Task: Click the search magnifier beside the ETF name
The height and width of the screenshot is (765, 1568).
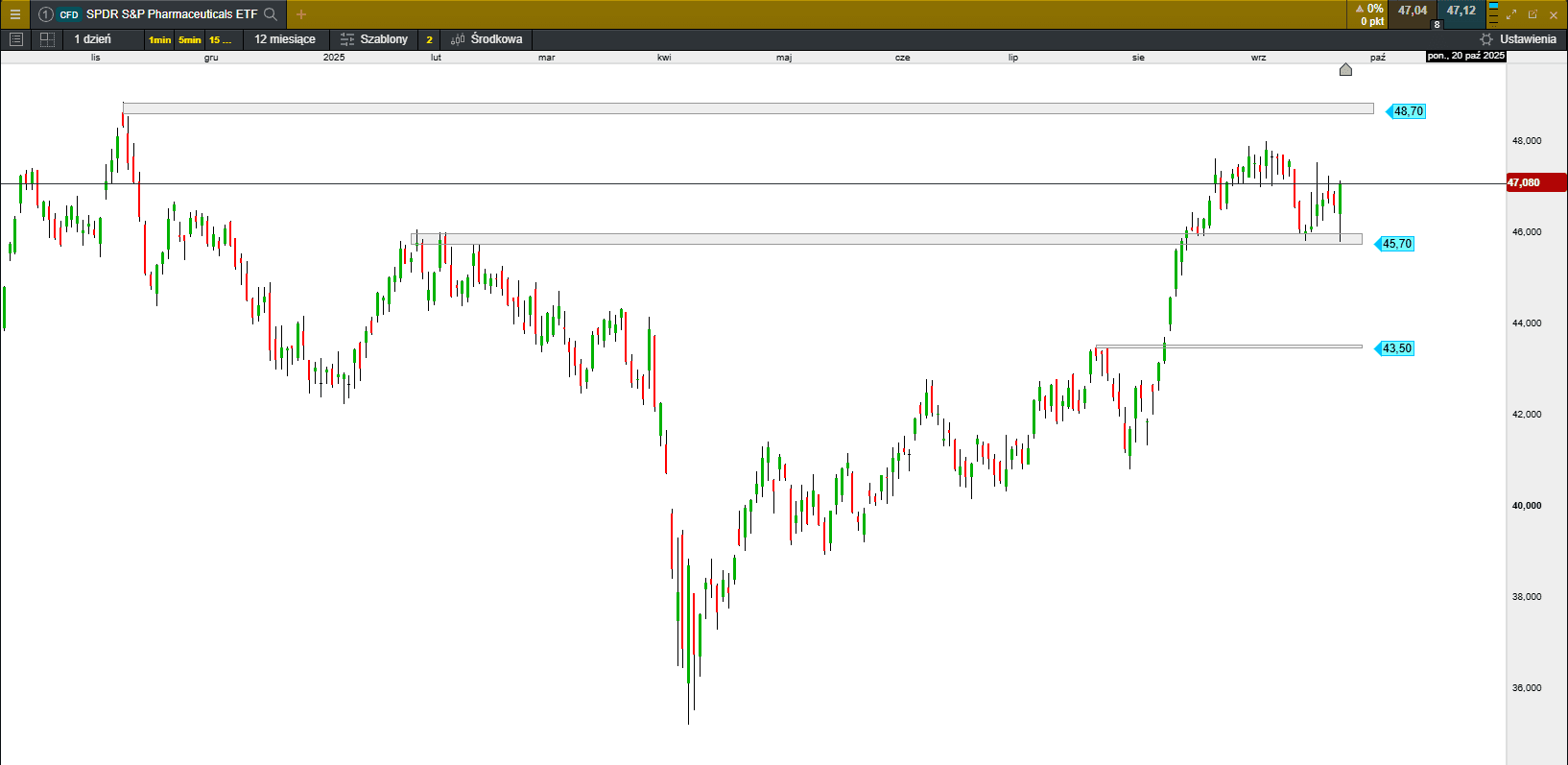Action: click(271, 14)
